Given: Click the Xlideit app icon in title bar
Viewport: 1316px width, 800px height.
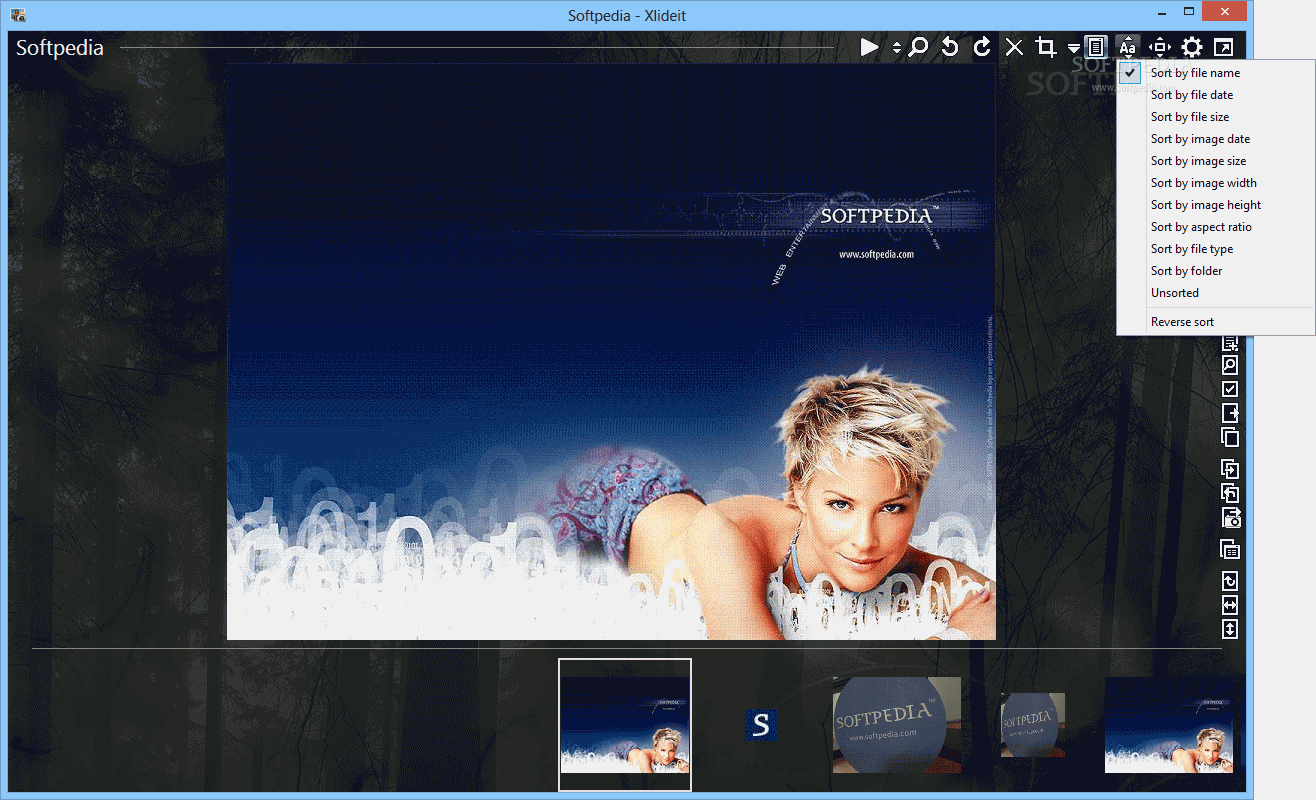Looking at the screenshot, I should [x=17, y=15].
